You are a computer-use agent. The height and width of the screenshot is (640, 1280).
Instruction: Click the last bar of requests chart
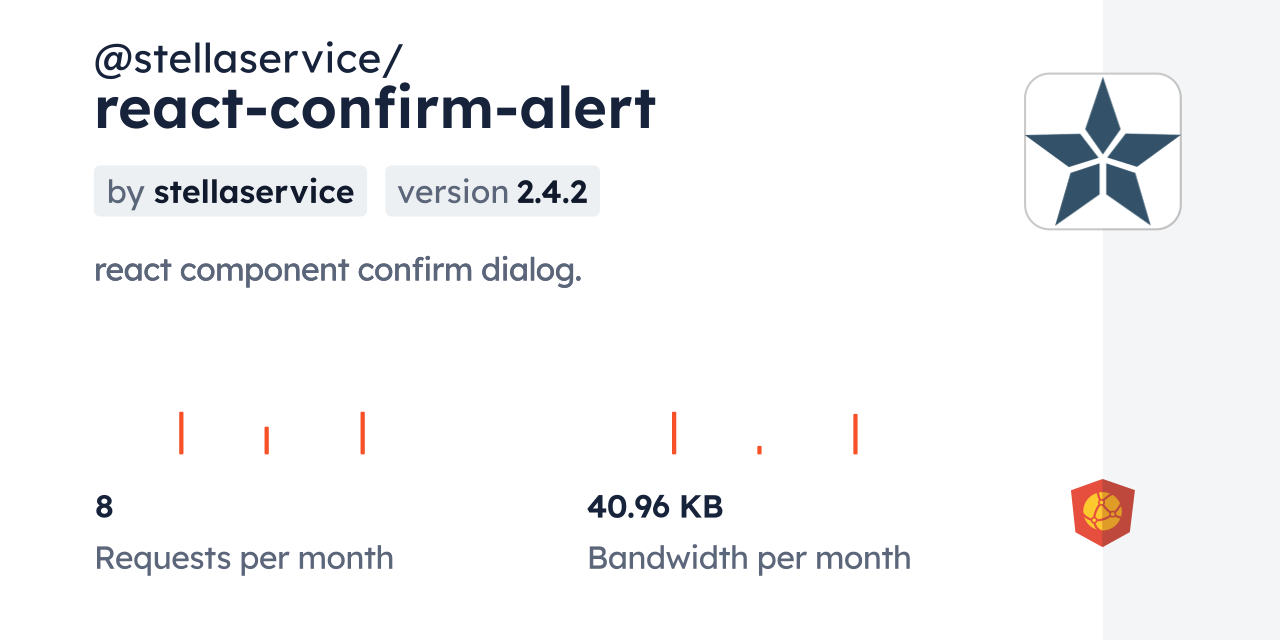(362, 432)
